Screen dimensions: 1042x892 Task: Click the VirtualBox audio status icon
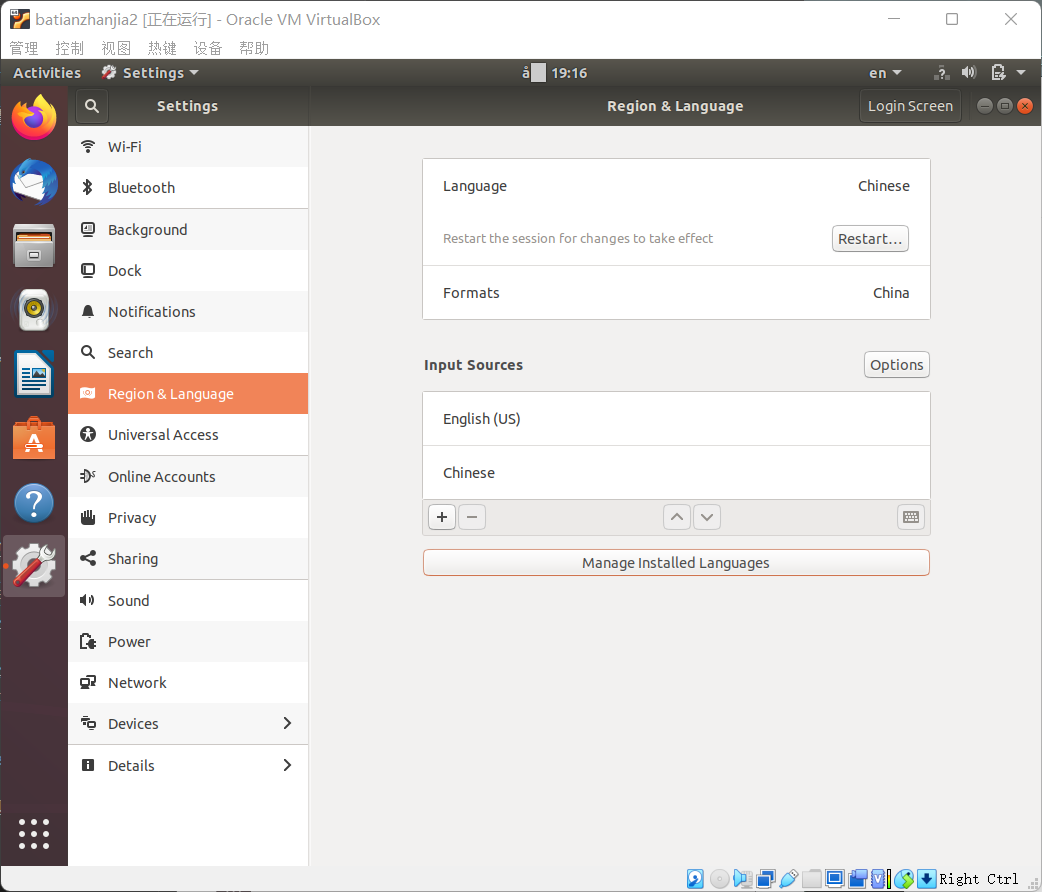pyautogui.click(x=742, y=879)
